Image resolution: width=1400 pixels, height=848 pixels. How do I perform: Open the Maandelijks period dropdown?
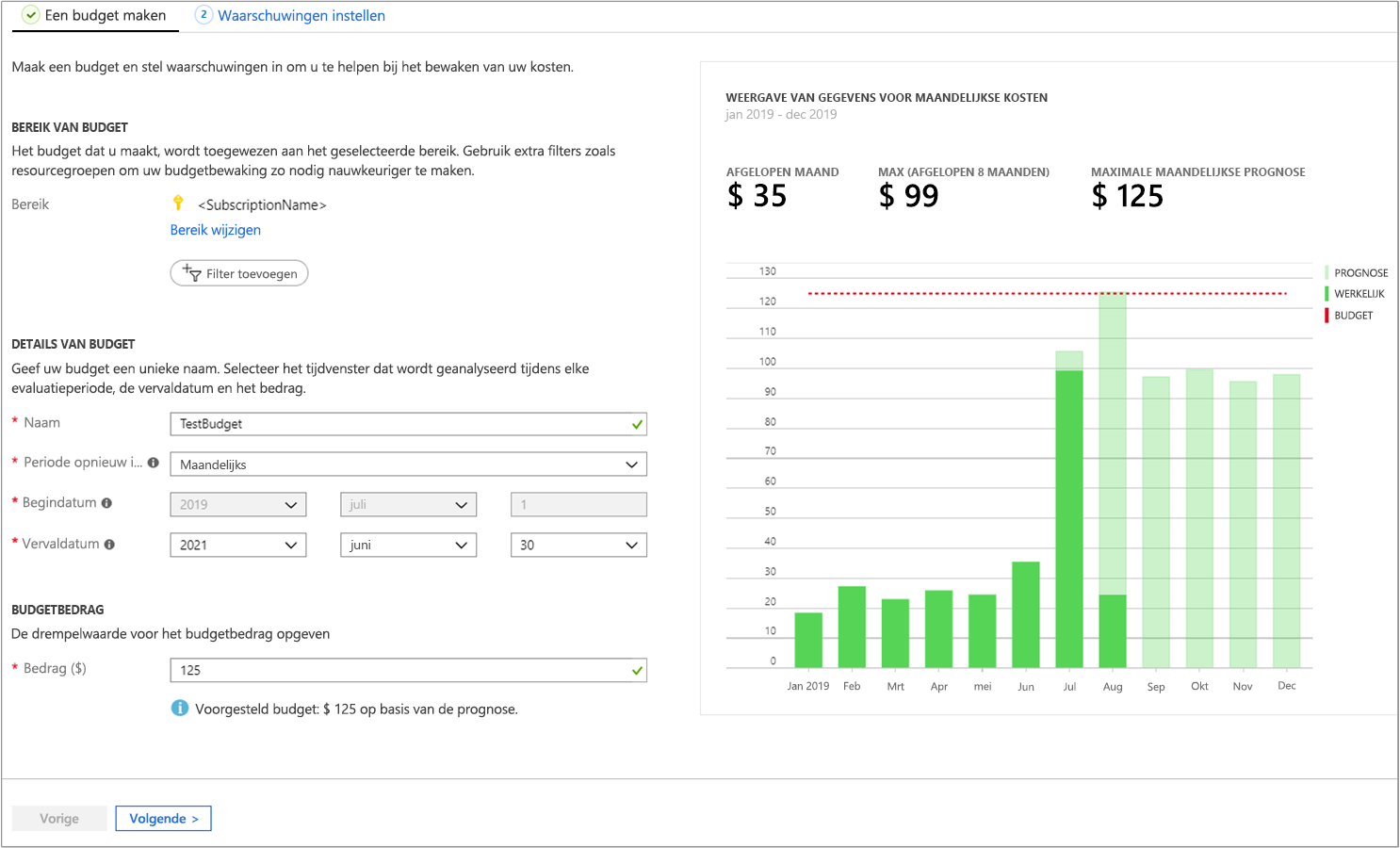tap(408, 465)
